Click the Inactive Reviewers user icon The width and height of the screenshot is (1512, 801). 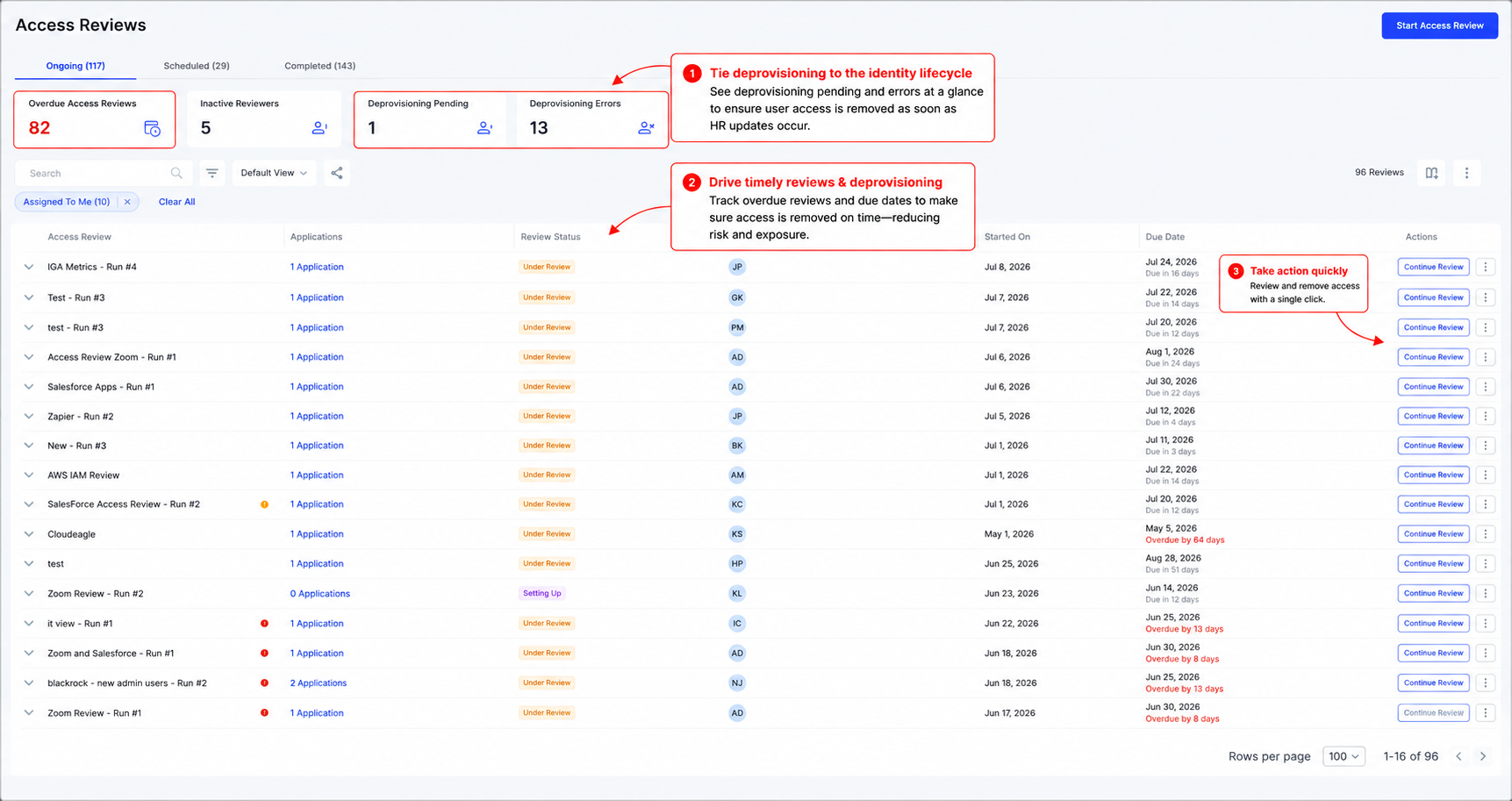(x=319, y=128)
